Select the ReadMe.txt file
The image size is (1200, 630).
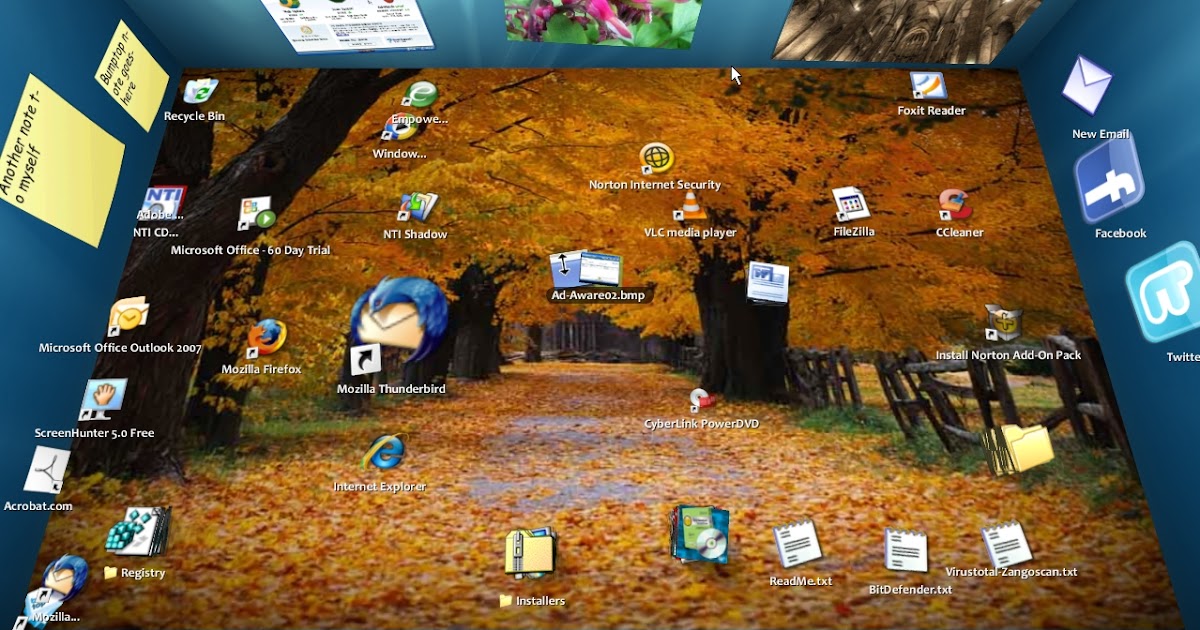click(798, 545)
